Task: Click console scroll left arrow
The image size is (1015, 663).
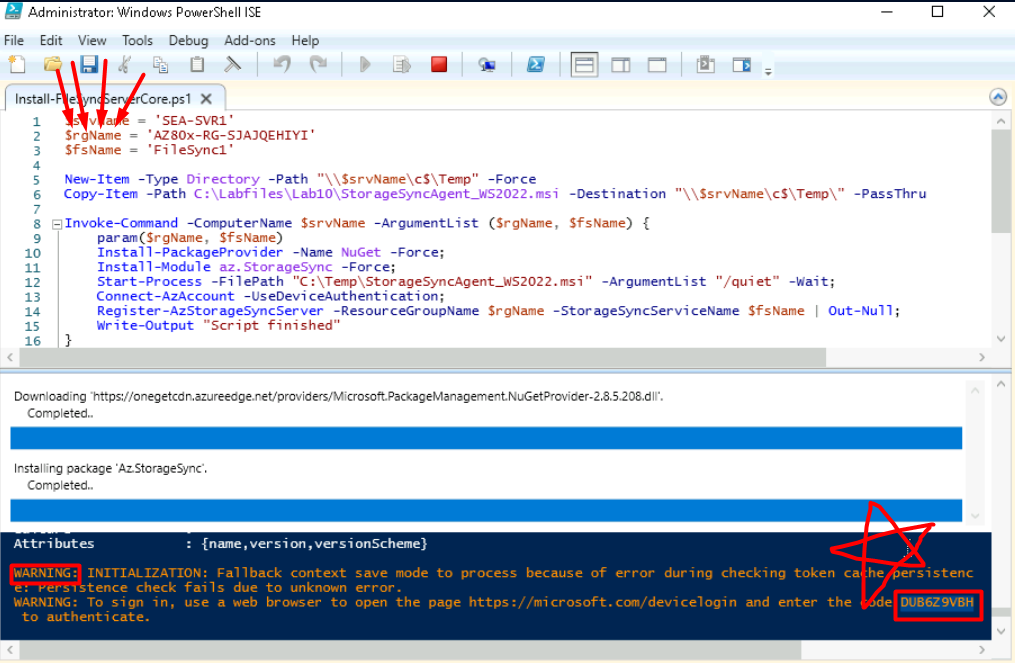Action: click(x=10, y=649)
